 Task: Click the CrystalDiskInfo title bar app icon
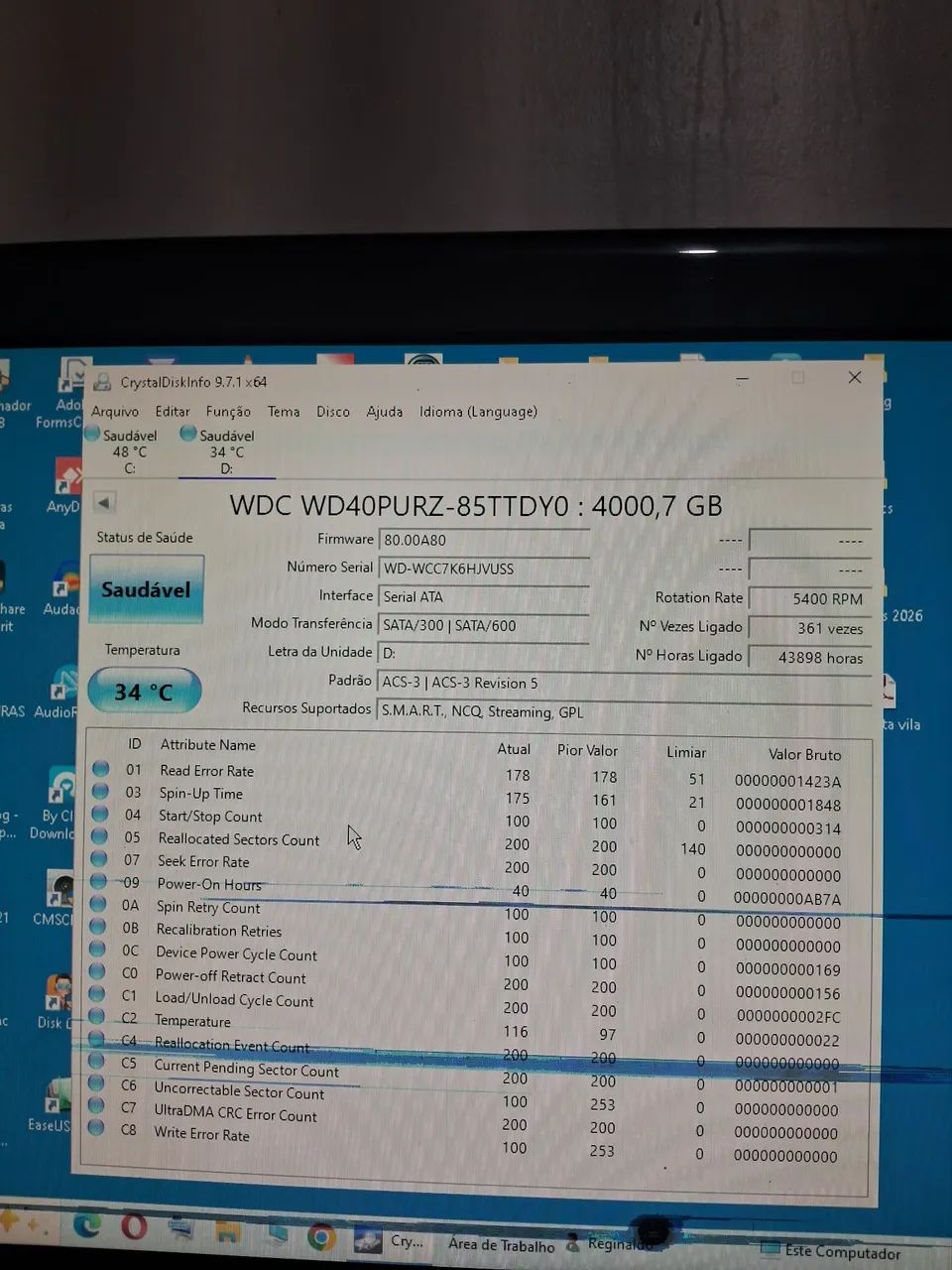(x=102, y=382)
